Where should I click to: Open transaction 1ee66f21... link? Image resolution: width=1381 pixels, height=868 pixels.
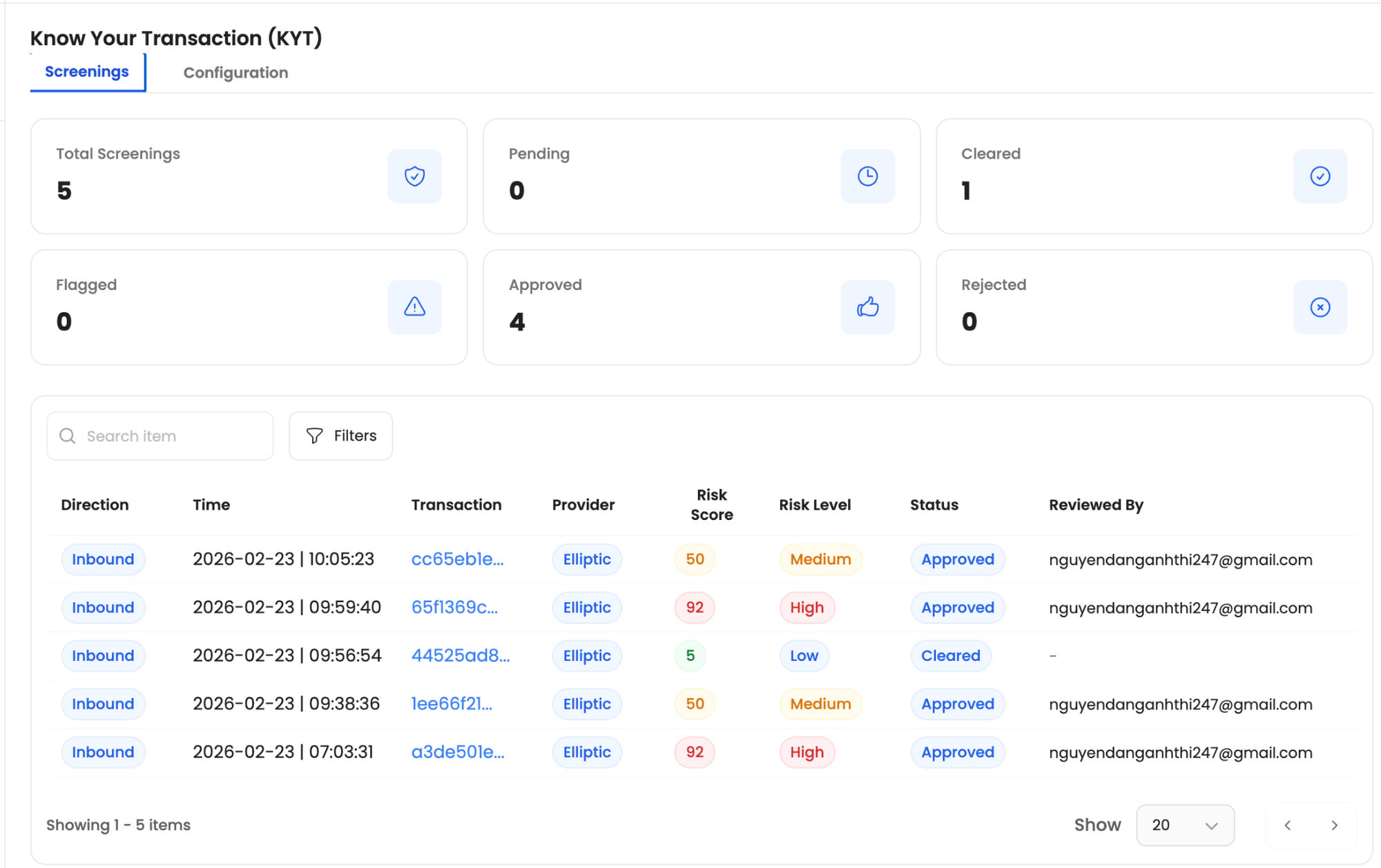click(x=452, y=704)
